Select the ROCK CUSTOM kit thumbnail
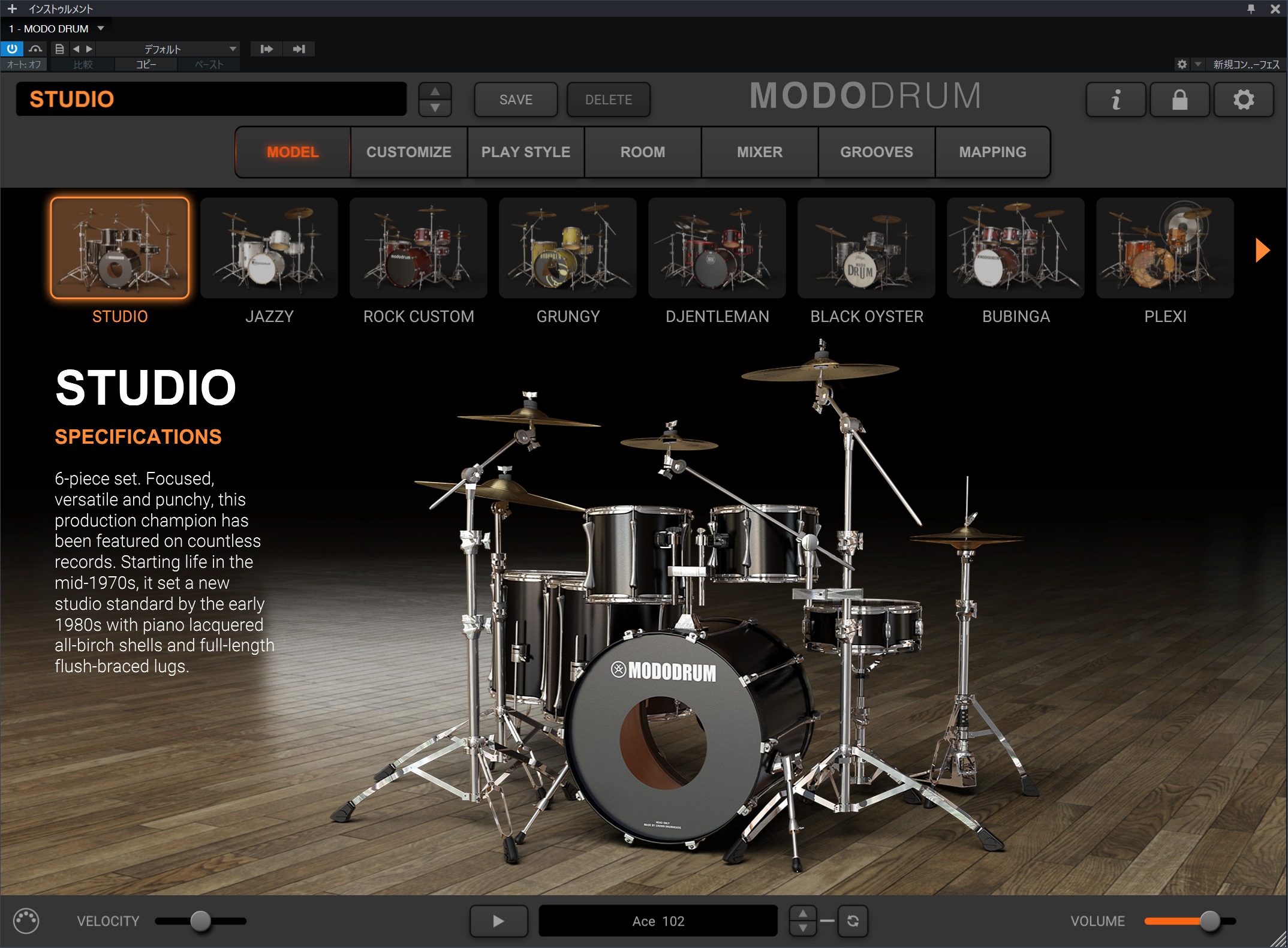Image resolution: width=1288 pixels, height=948 pixels. pyautogui.click(x=419, y=248)
